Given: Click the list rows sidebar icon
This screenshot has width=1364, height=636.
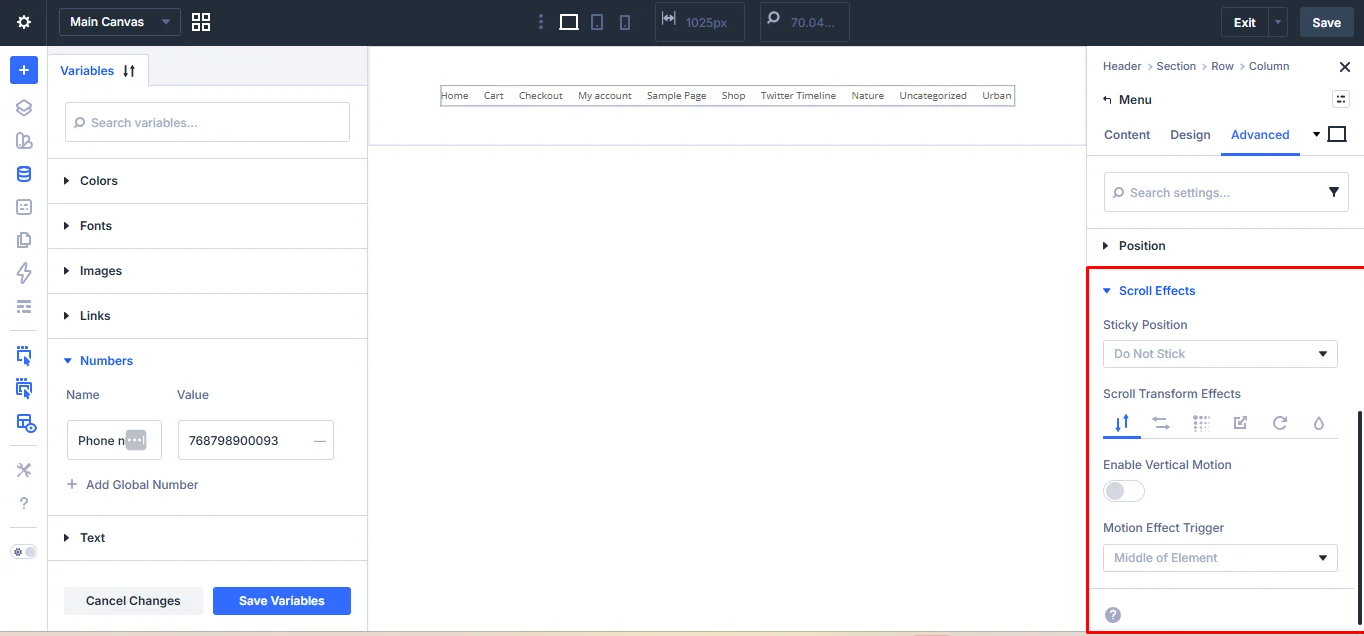Looking at the screenshot, I should pos(24,306).
